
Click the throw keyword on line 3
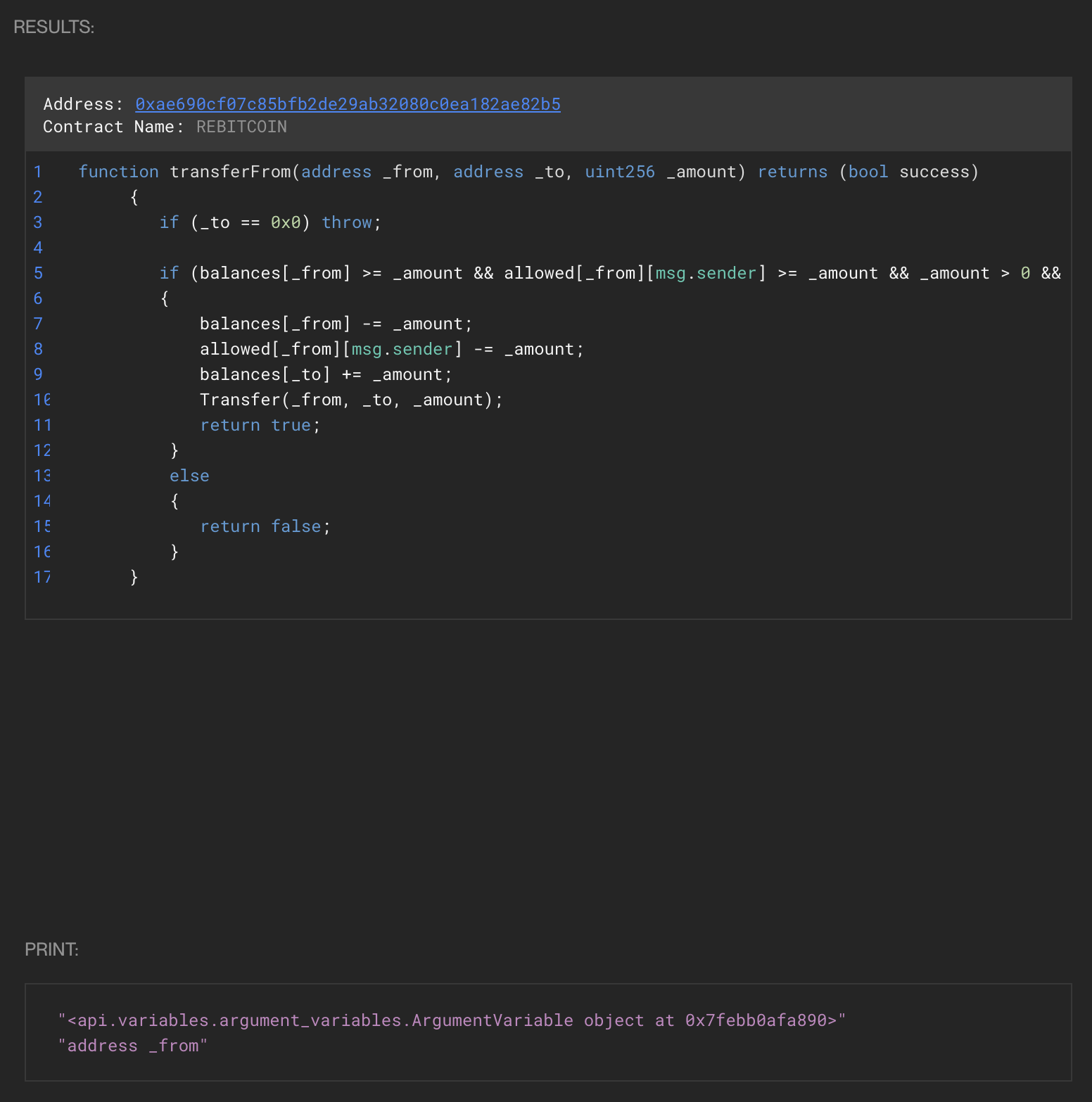click(347, 222)
